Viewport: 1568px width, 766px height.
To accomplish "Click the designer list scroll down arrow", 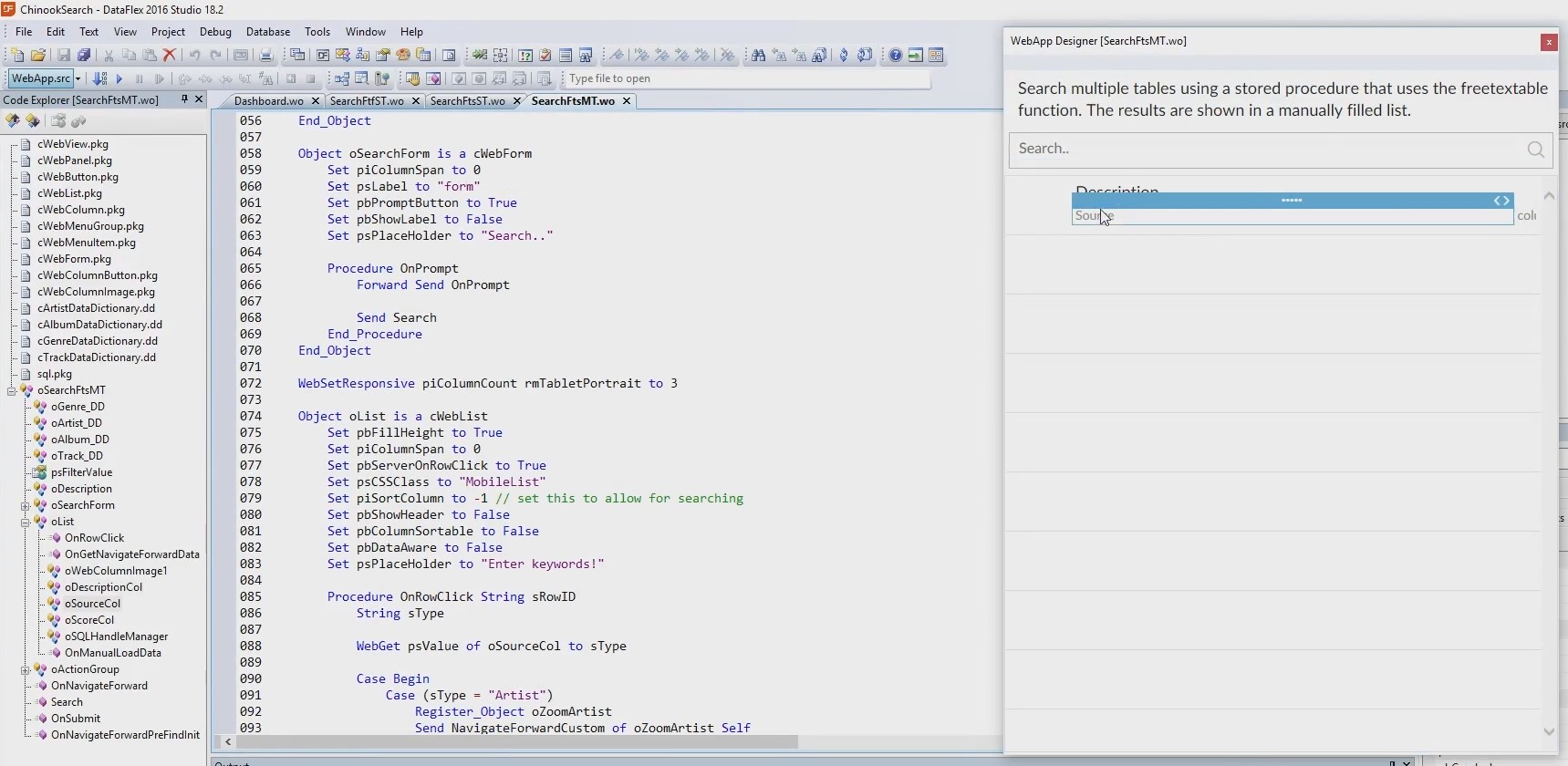I will [1548, 731].
